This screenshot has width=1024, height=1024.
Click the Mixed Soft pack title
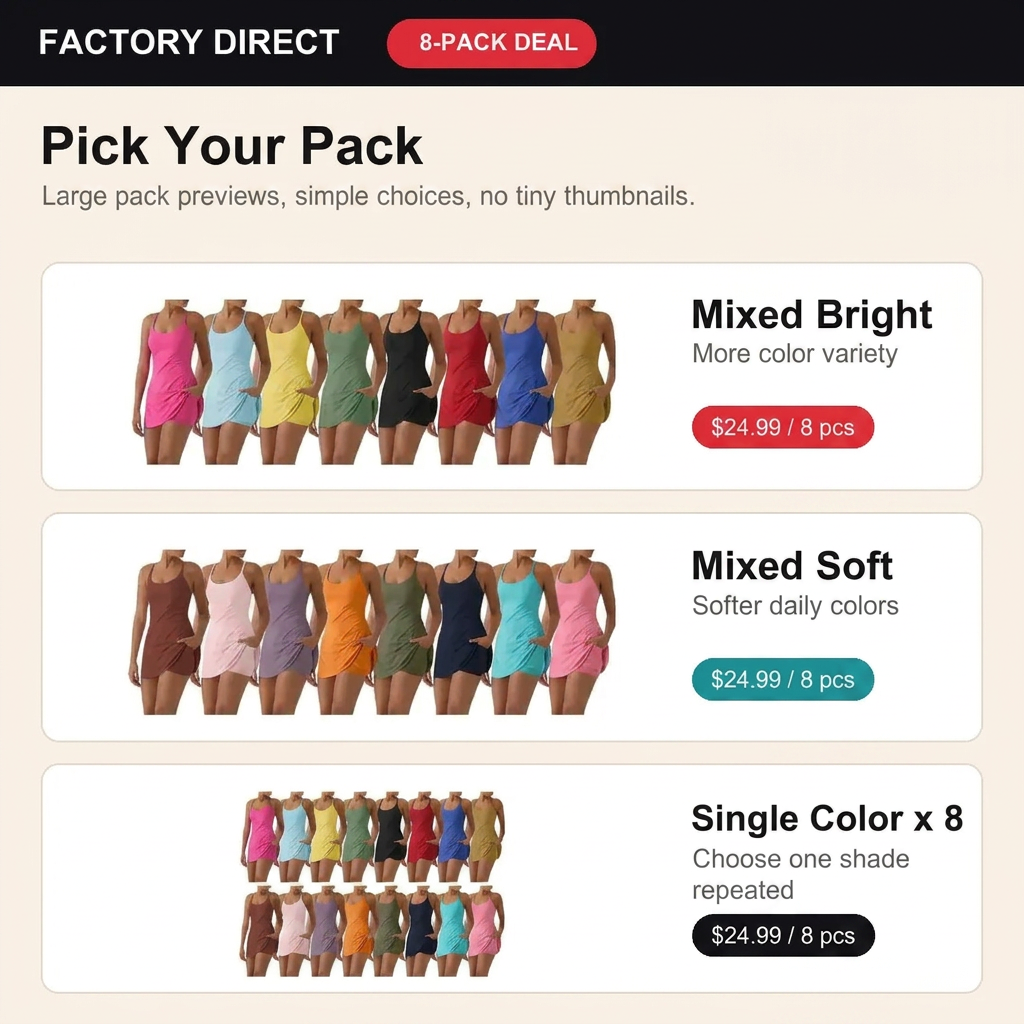pos(792,566)
